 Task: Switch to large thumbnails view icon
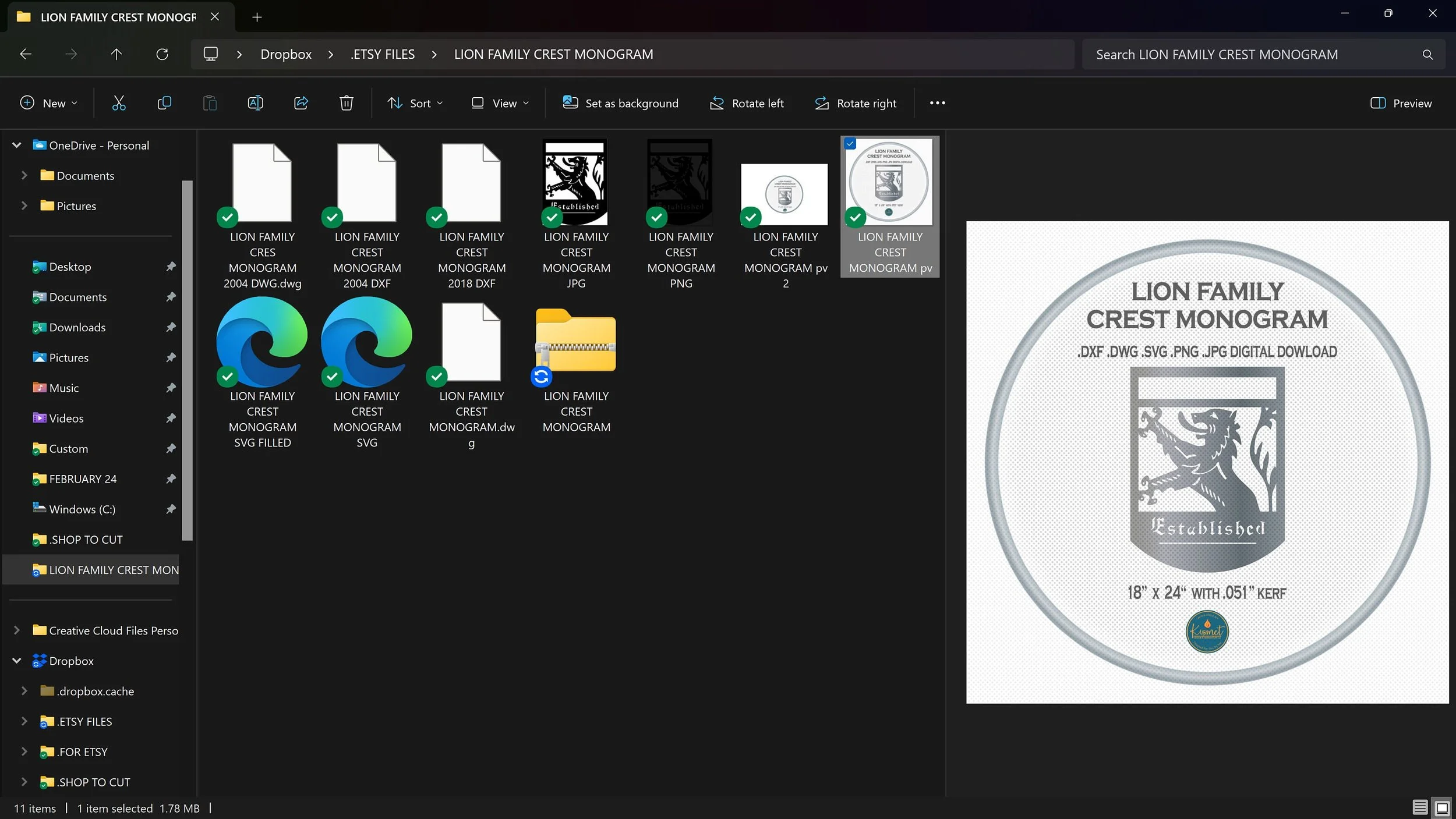tap(1442, 807)
